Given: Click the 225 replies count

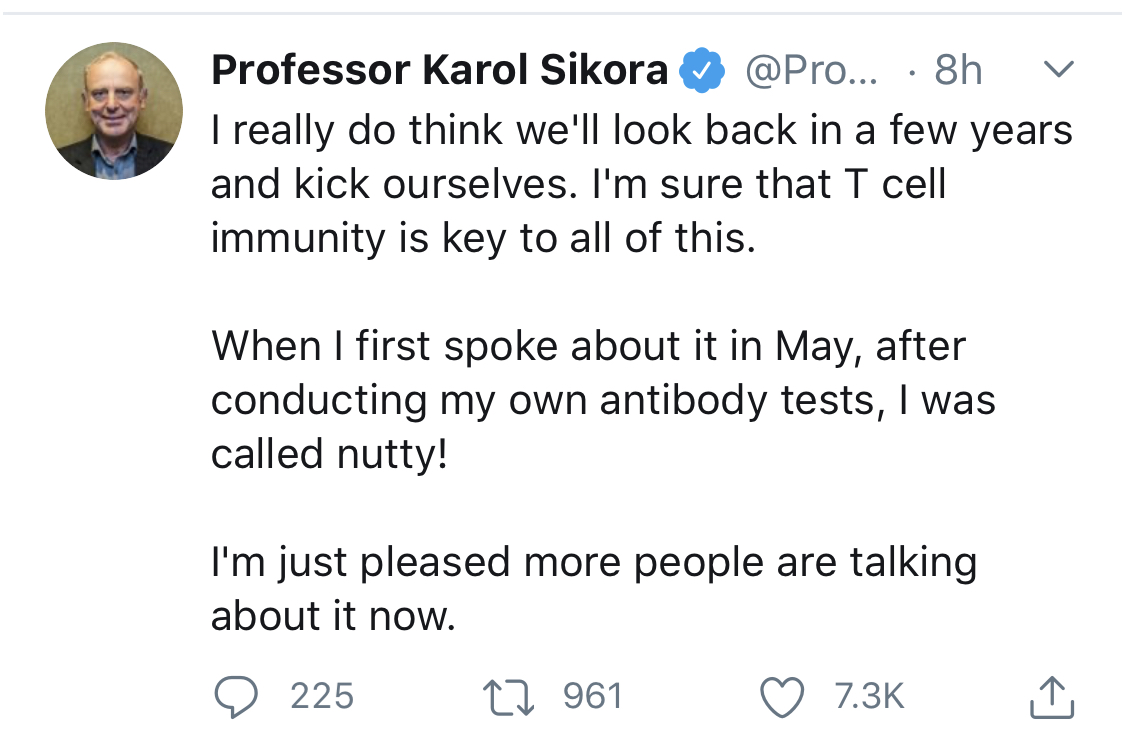Looking at the screenshot, I should (x=322, y=696).
